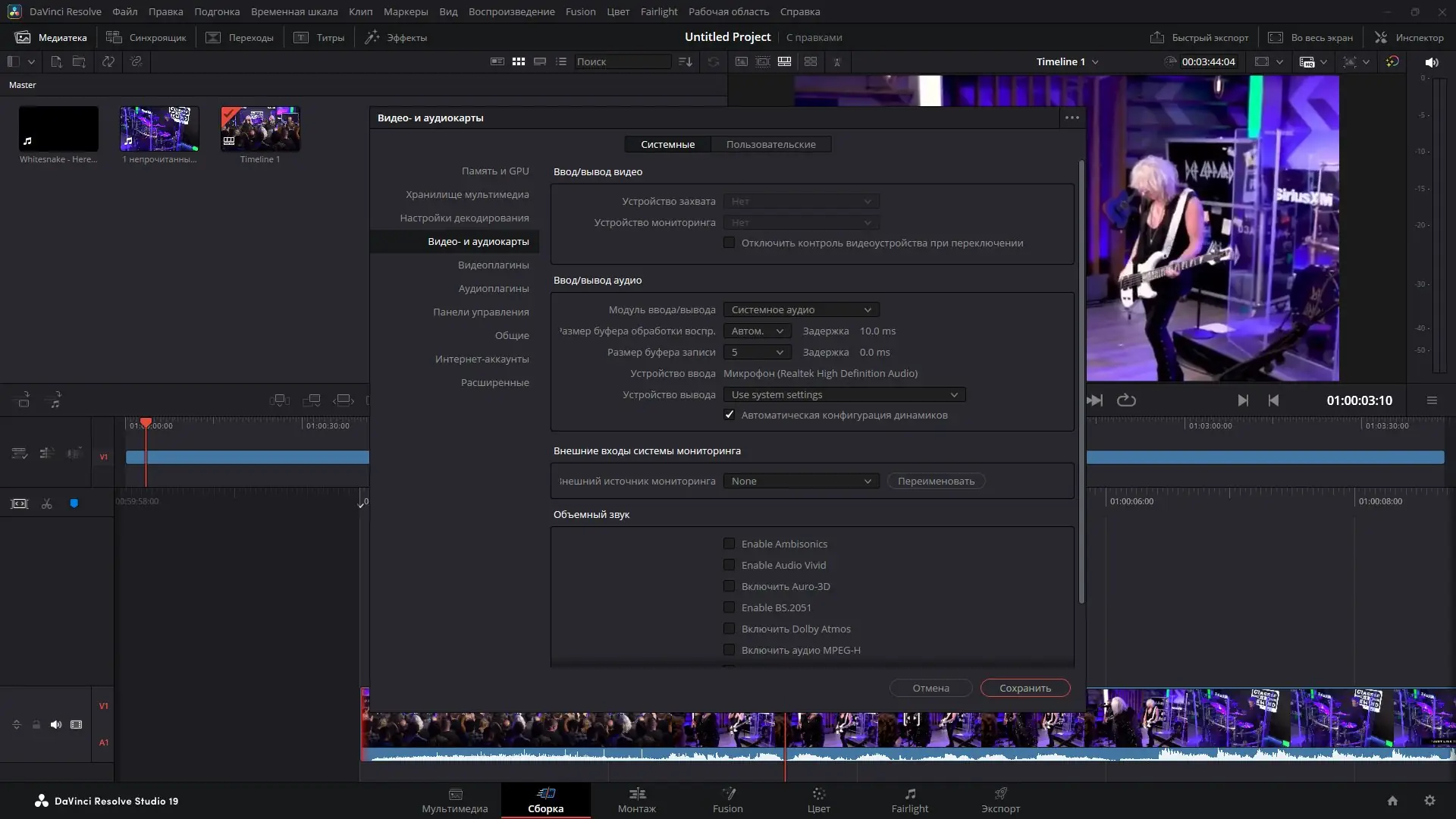Click the speaker mute icon in the viewer header
Screen dimensions: 1456x819
1431,62
